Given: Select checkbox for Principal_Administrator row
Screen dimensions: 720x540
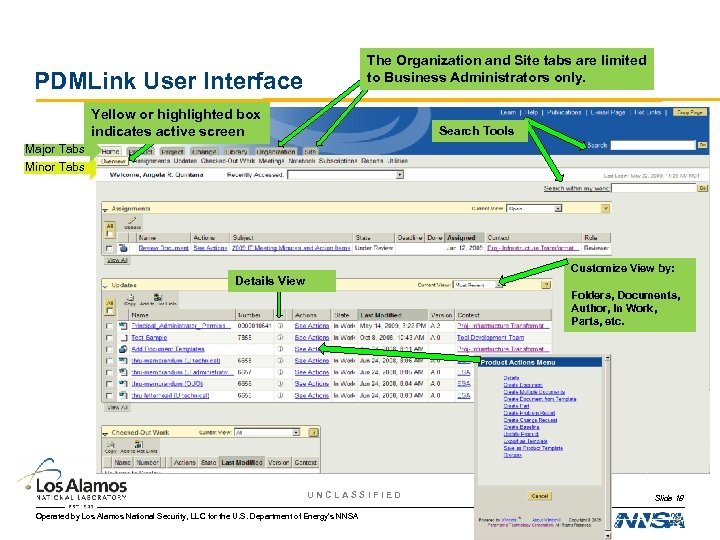Looking at the screenshot, I should 109,326.
